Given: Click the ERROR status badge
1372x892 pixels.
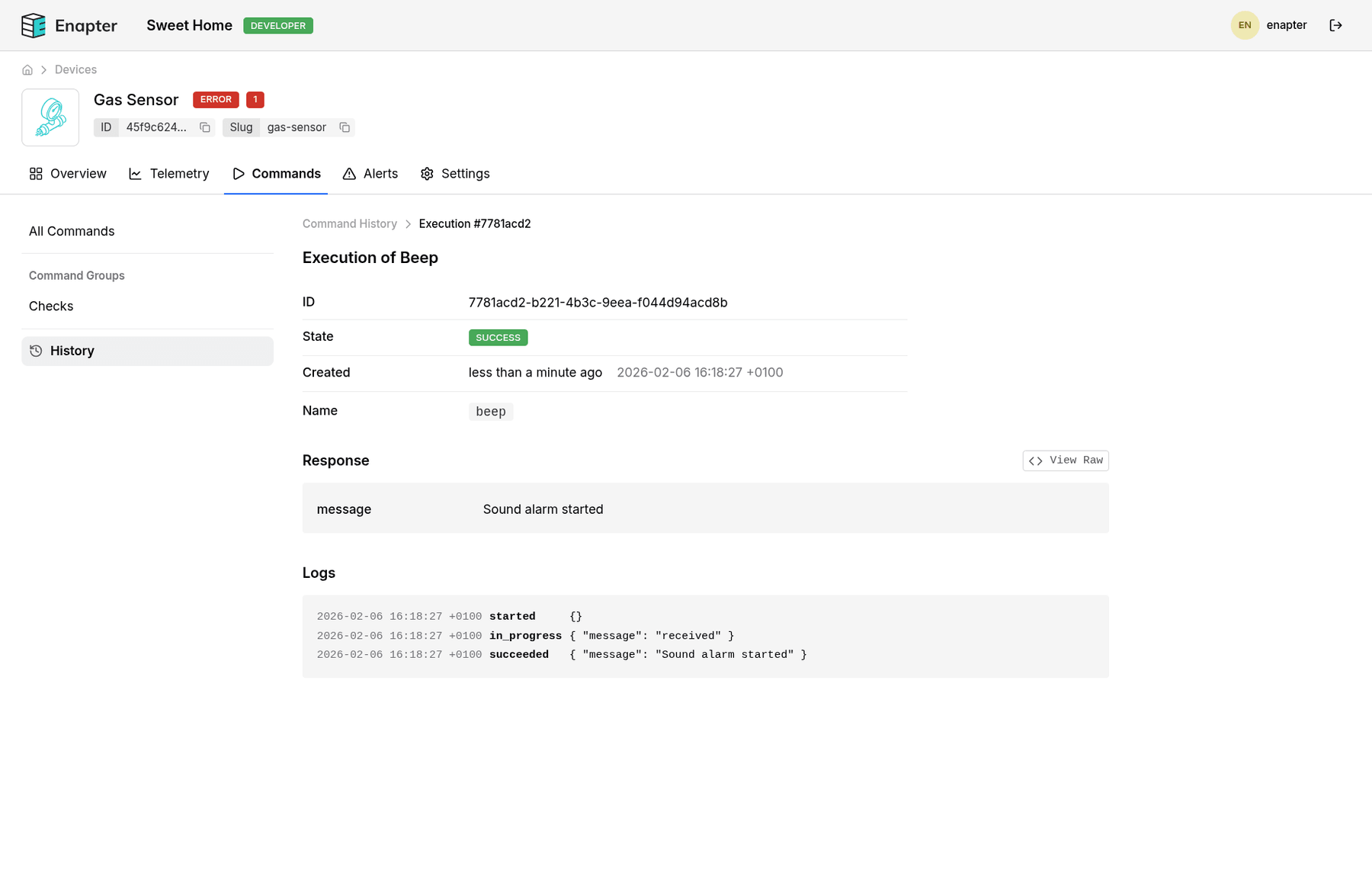Looking at the screenshot, I should click(216, 100).
